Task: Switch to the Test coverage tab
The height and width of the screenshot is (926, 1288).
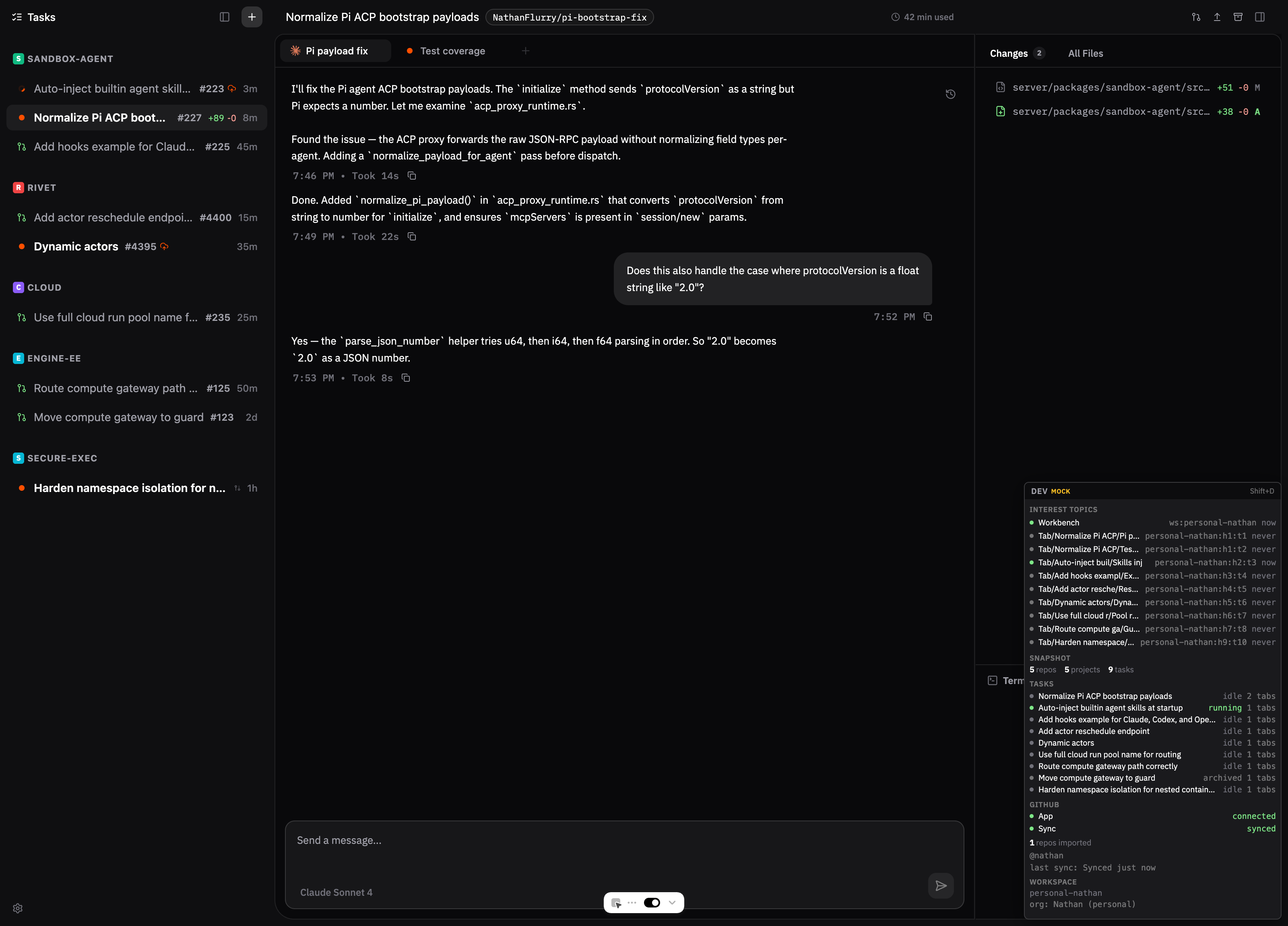Action: (x=452, y=51)
